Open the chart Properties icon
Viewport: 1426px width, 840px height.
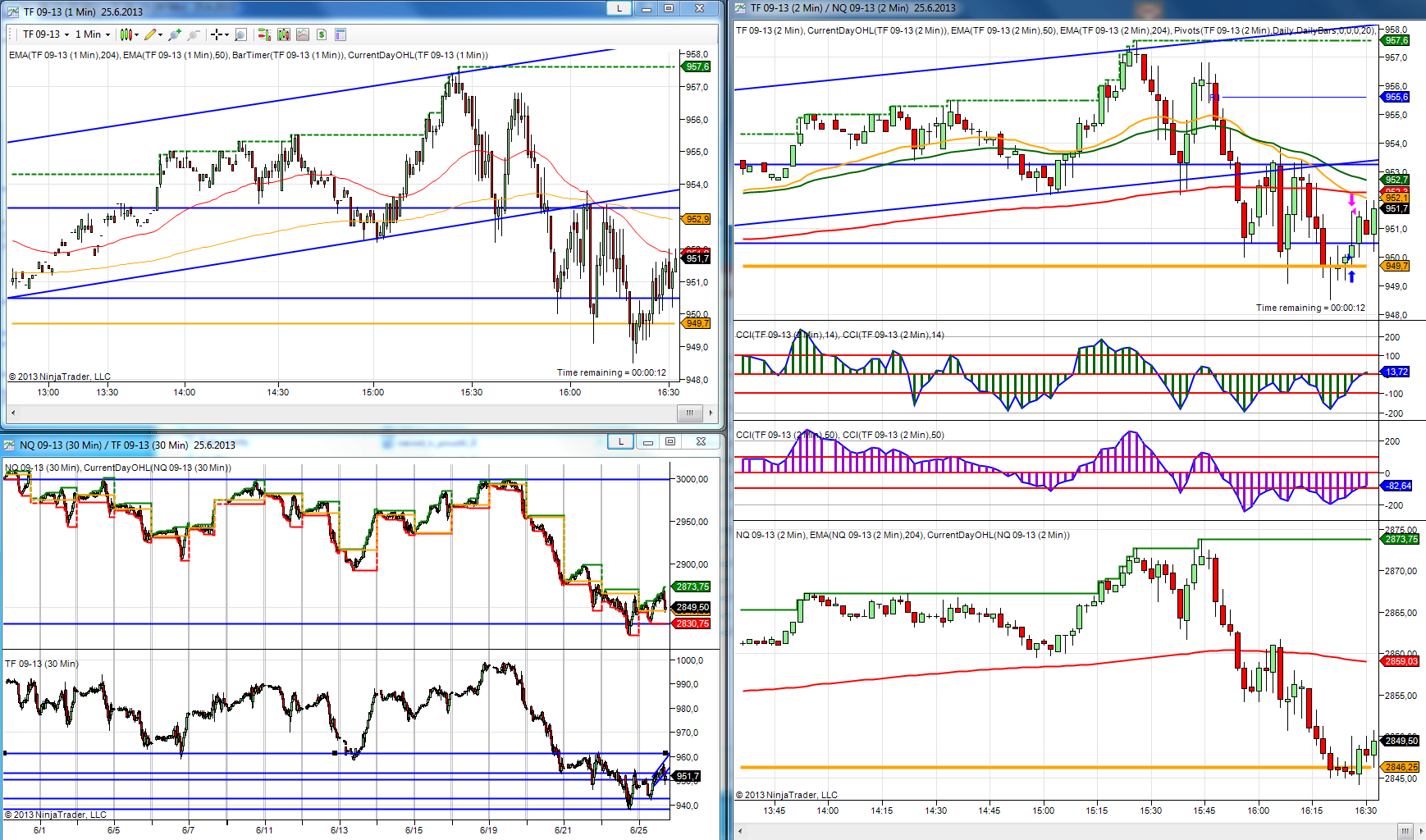(341, 34)
